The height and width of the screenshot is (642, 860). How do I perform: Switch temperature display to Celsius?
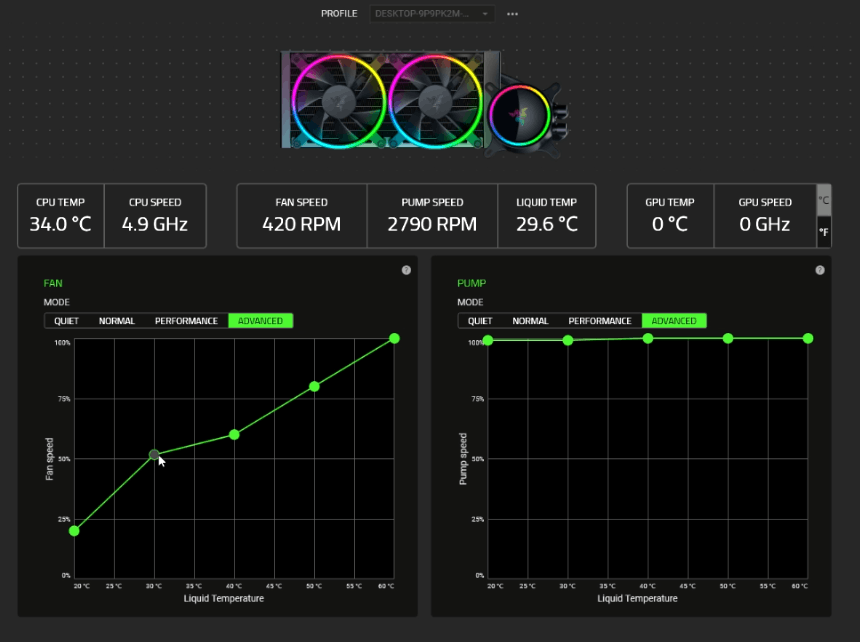(823, 200)
